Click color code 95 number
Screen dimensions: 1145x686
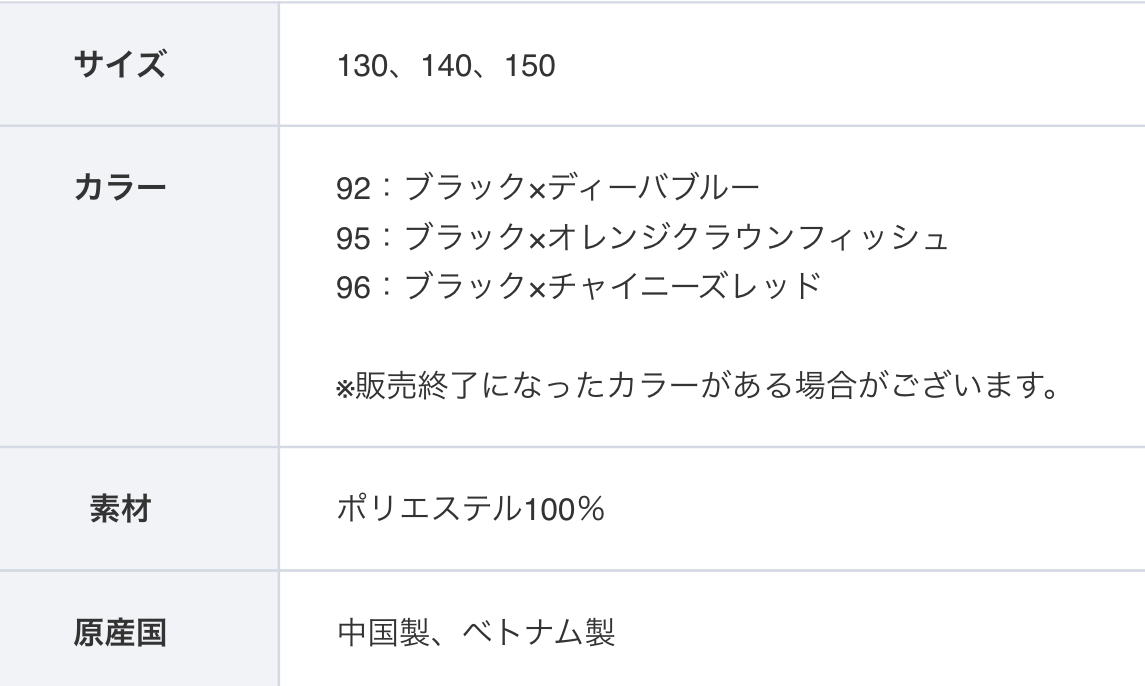353,238
